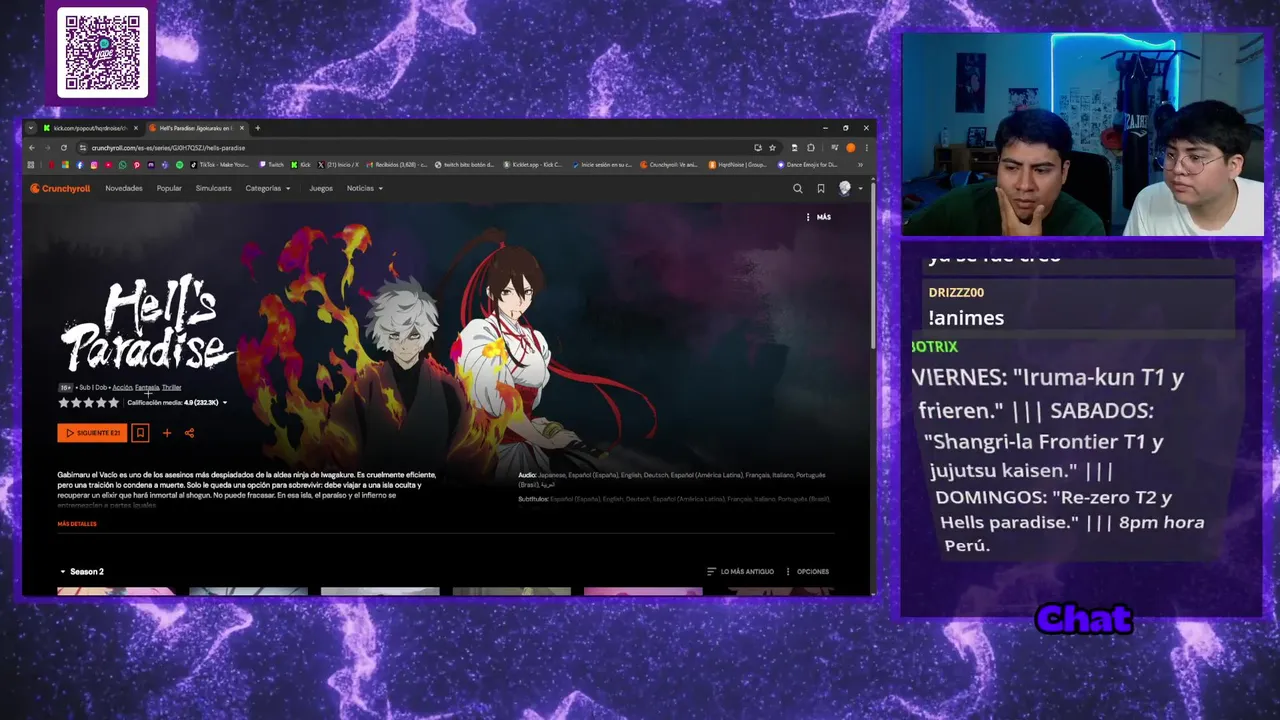Open Simulcasts page
Screen dimensions: 1280x720
(x=213, y=188)
